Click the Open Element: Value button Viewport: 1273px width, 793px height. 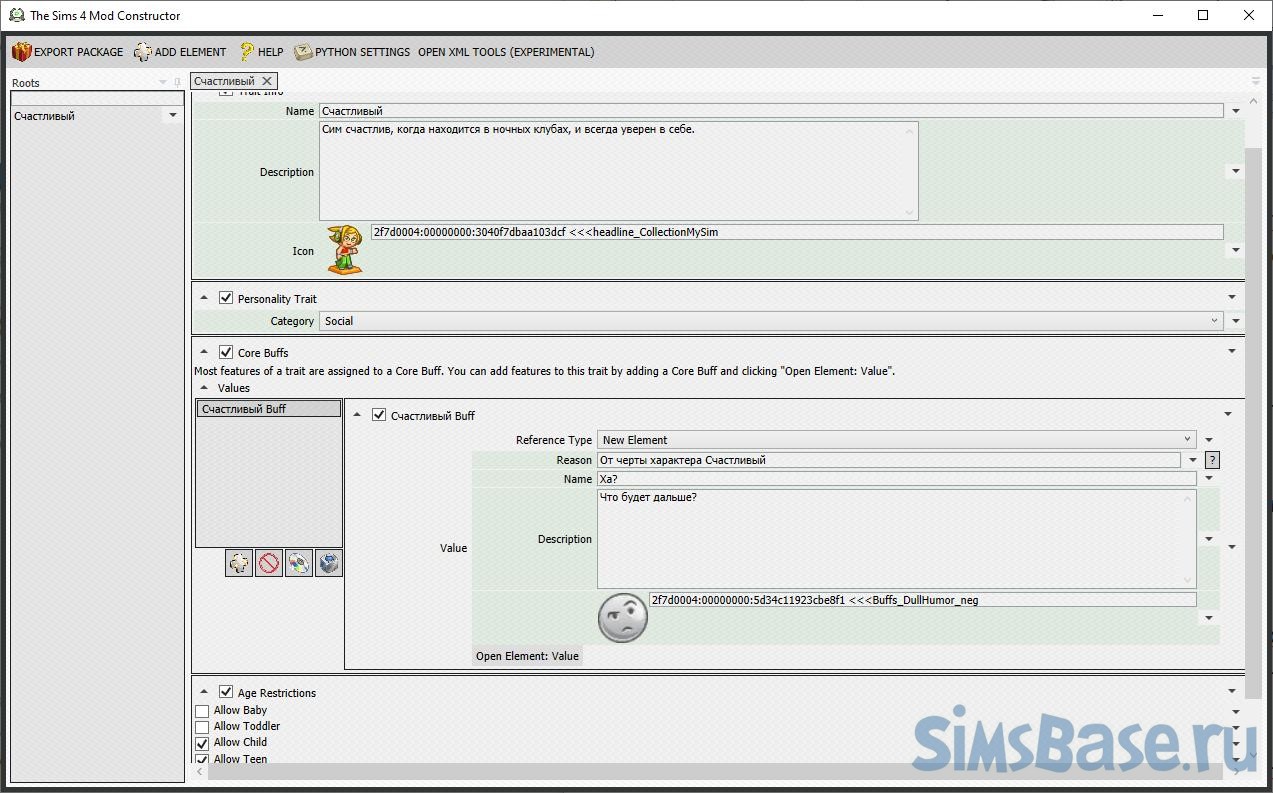527,656
